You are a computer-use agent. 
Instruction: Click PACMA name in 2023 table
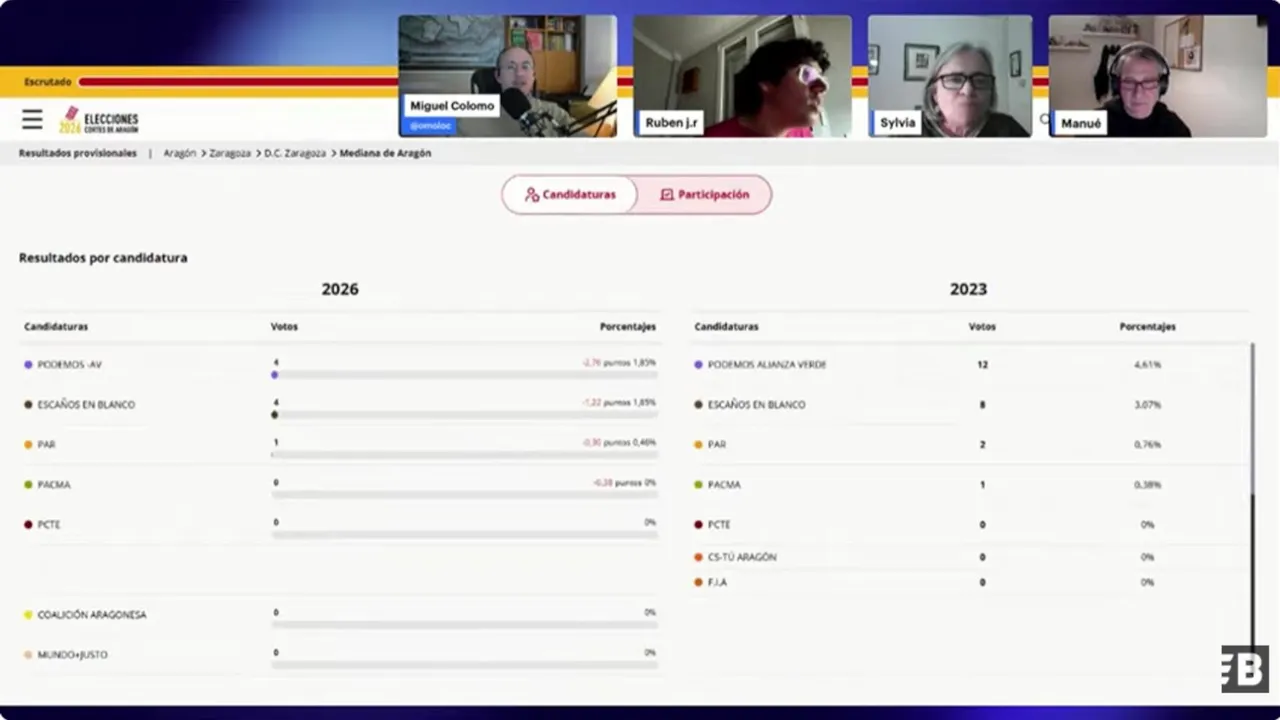[724, 485]
